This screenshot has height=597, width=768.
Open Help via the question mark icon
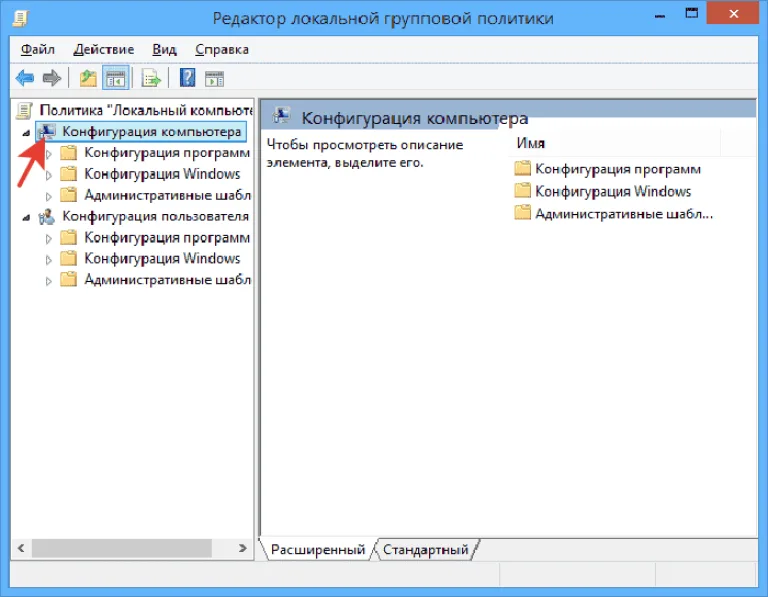pyautogui.click(x=188, y=78)
